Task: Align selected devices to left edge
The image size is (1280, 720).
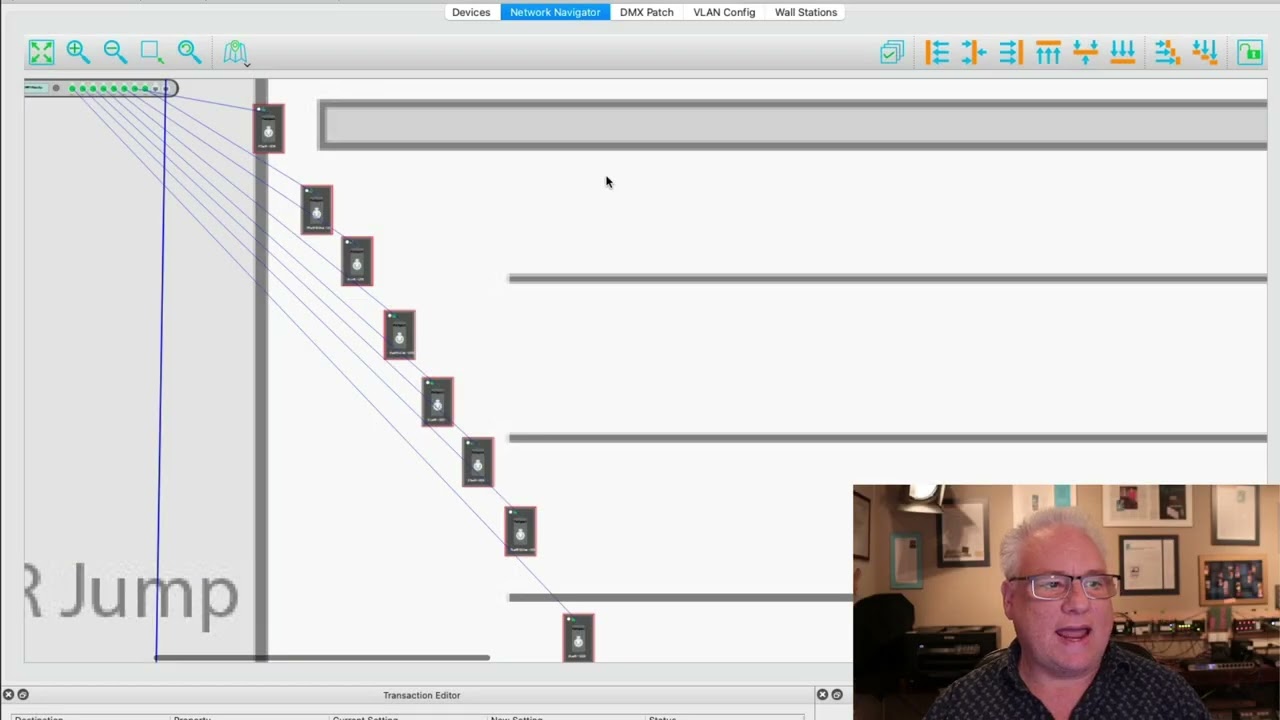Action: (937, 52)
